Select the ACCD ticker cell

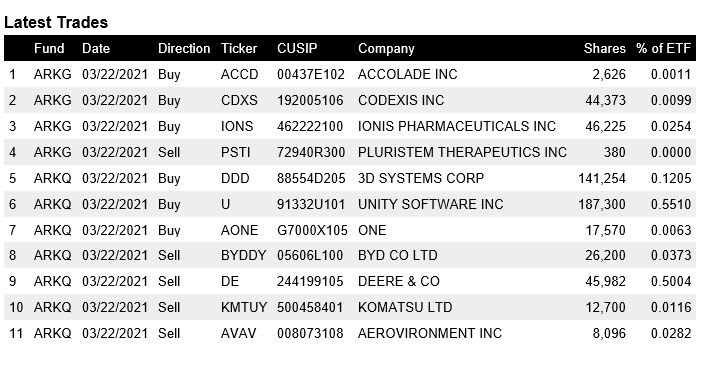[239, 74]
